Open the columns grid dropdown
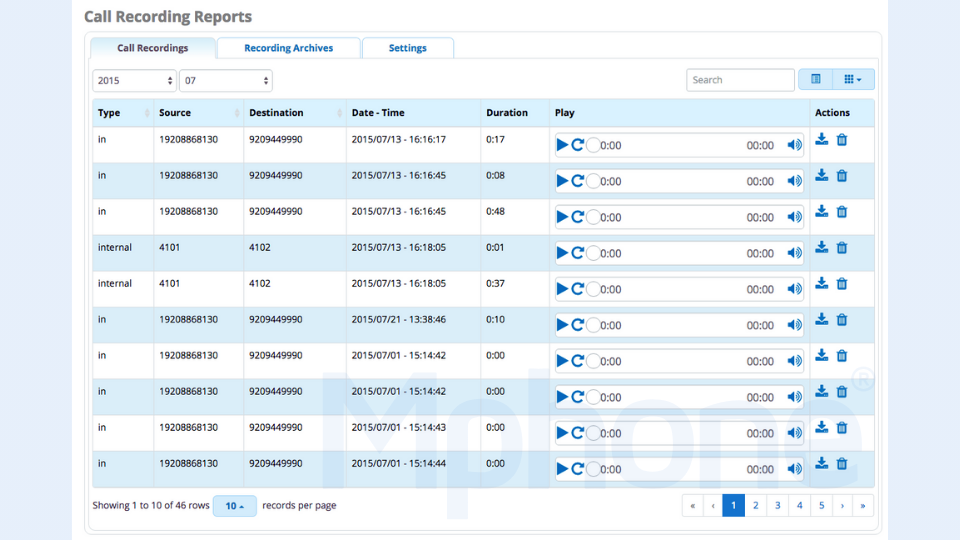 click(x=853, y=80)
